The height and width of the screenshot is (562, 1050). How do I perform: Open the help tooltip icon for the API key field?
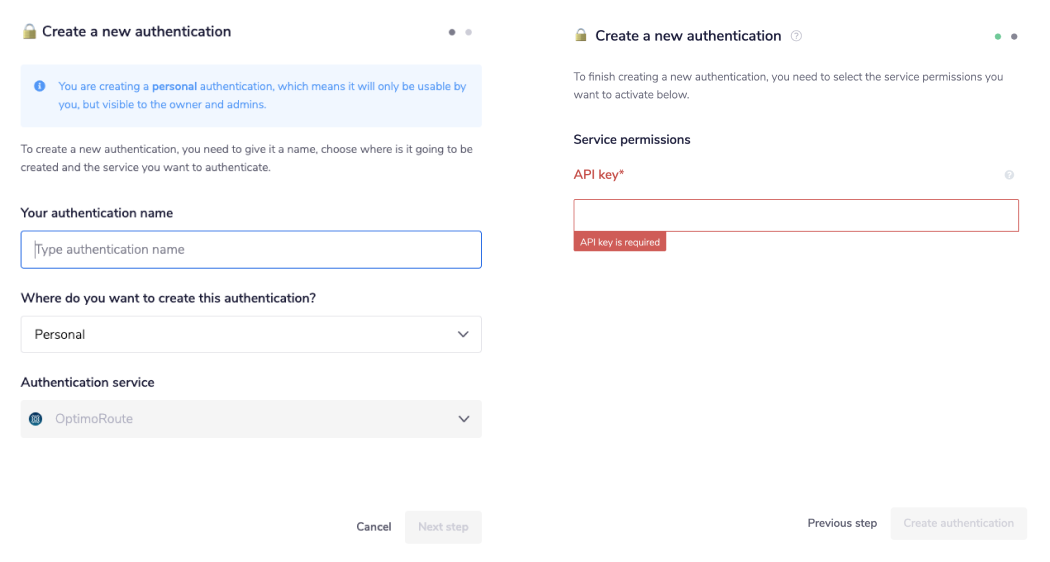coord(1009,175)
